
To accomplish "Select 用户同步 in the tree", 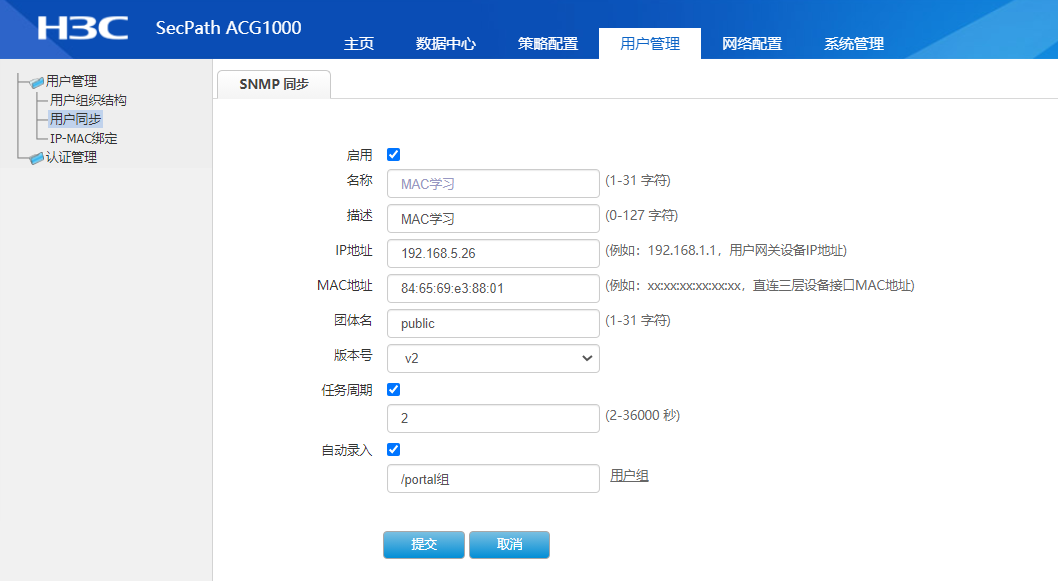I will [x=76, y=119].
